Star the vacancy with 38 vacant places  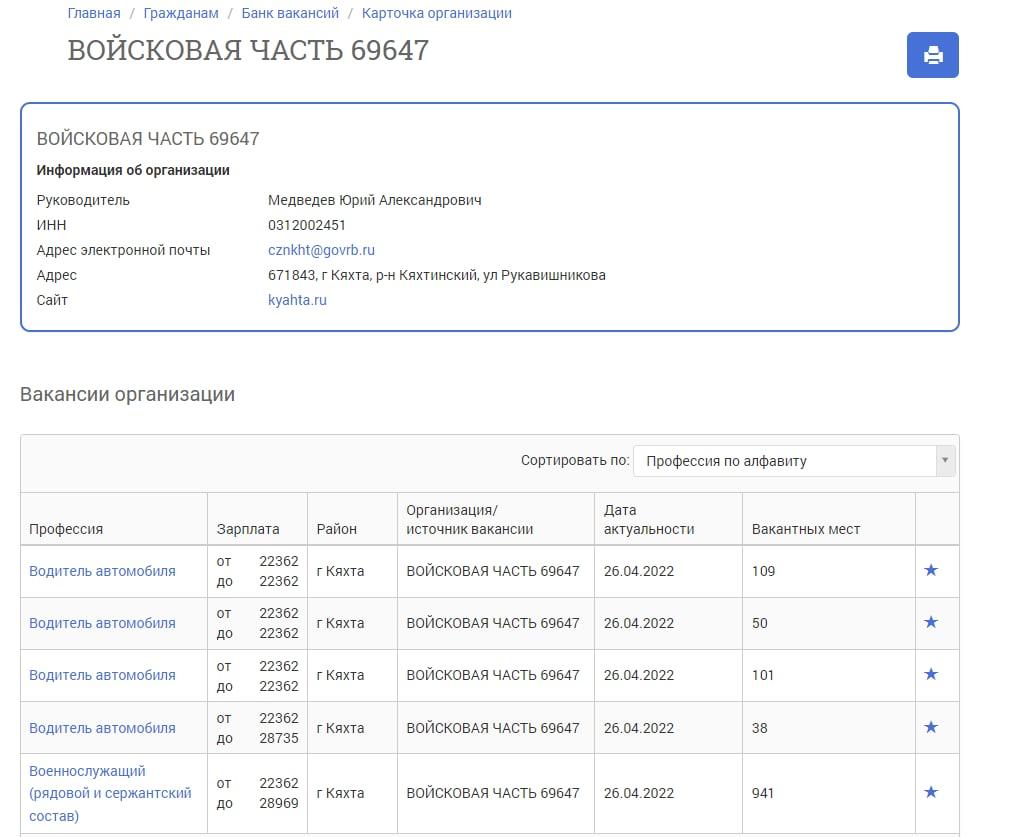pyautogui.click(x=931, y=726)
